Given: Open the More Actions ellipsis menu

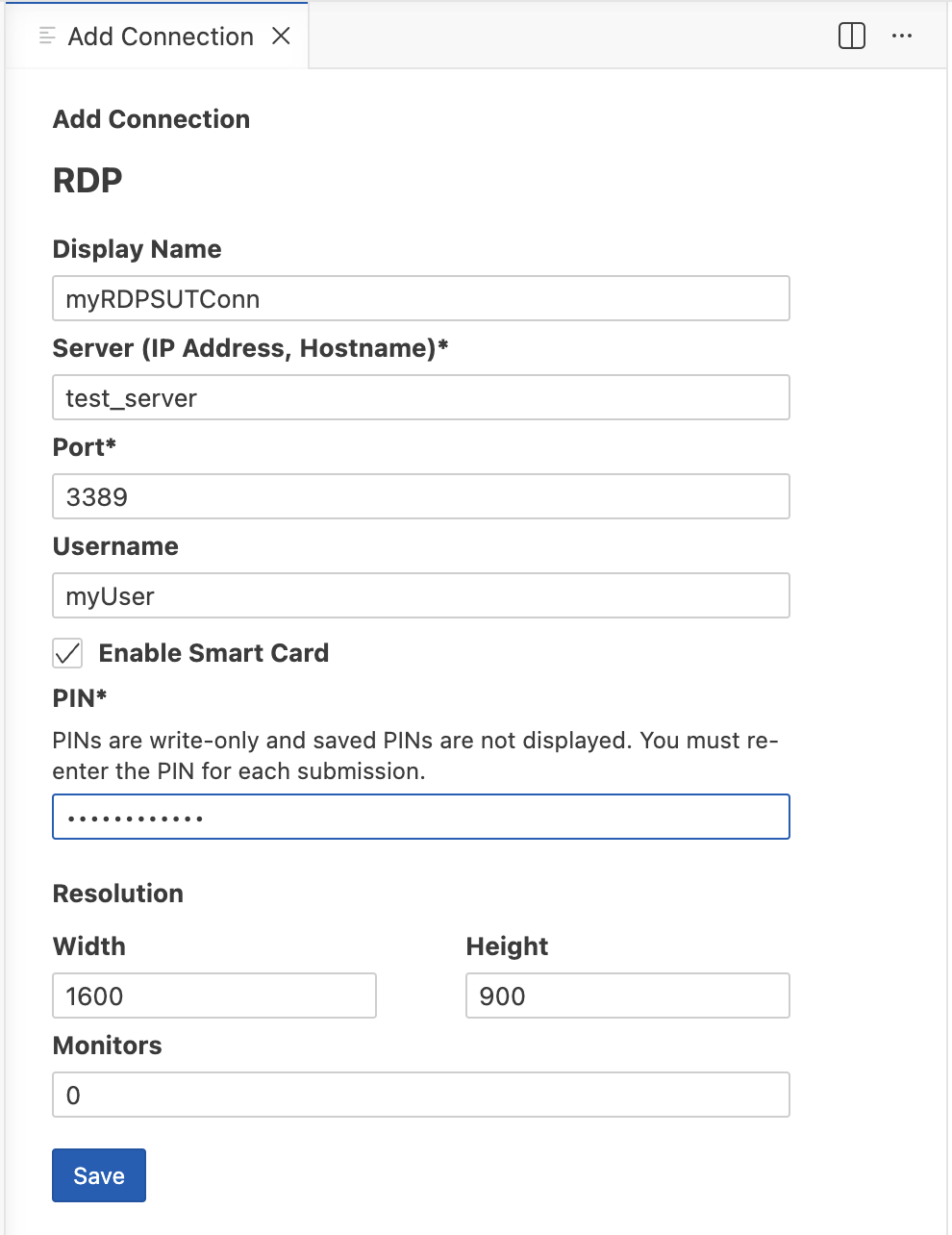Looking at the screenshot, I should [x=902, y=36].
